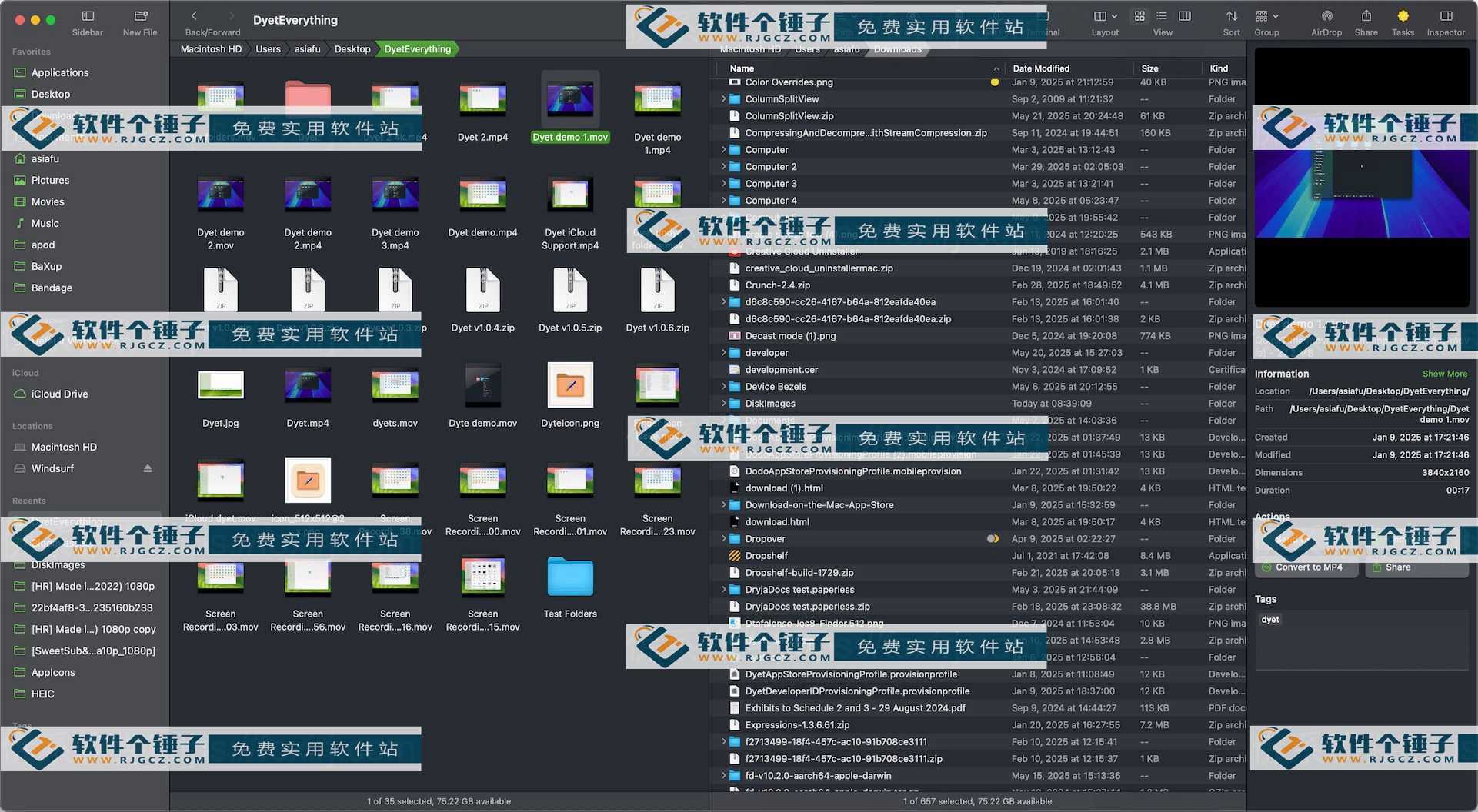The image size is (1478, 812).
Task: Toggle the Sidebar toolbar button
Action: click(x=88, y=16)
